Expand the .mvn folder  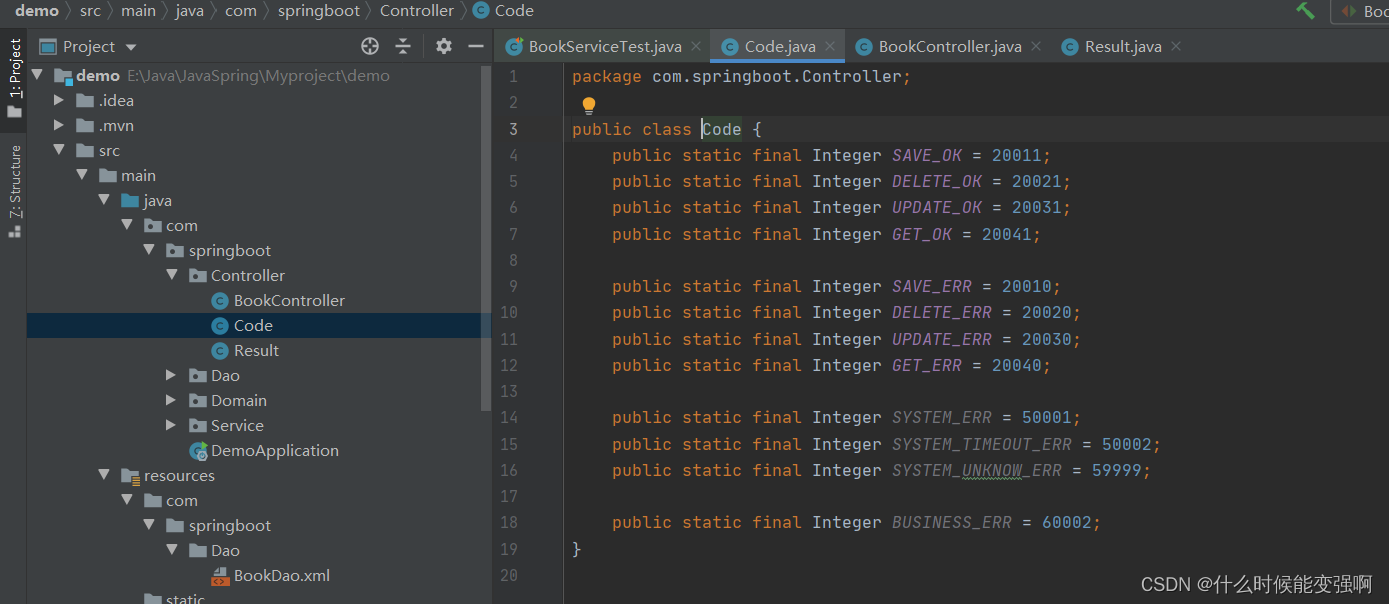point(59,125)
